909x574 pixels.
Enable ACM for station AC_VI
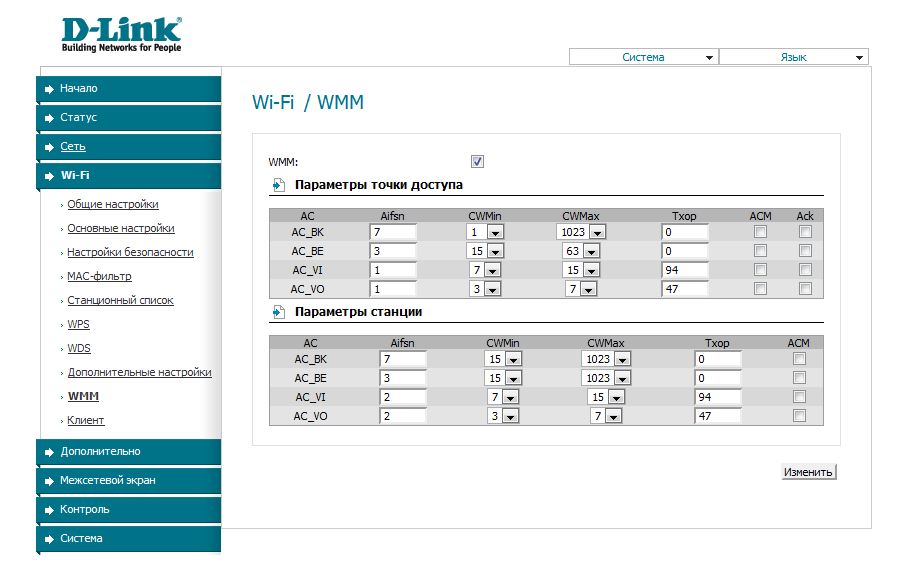pyautogui.click(x=799, y=397)
